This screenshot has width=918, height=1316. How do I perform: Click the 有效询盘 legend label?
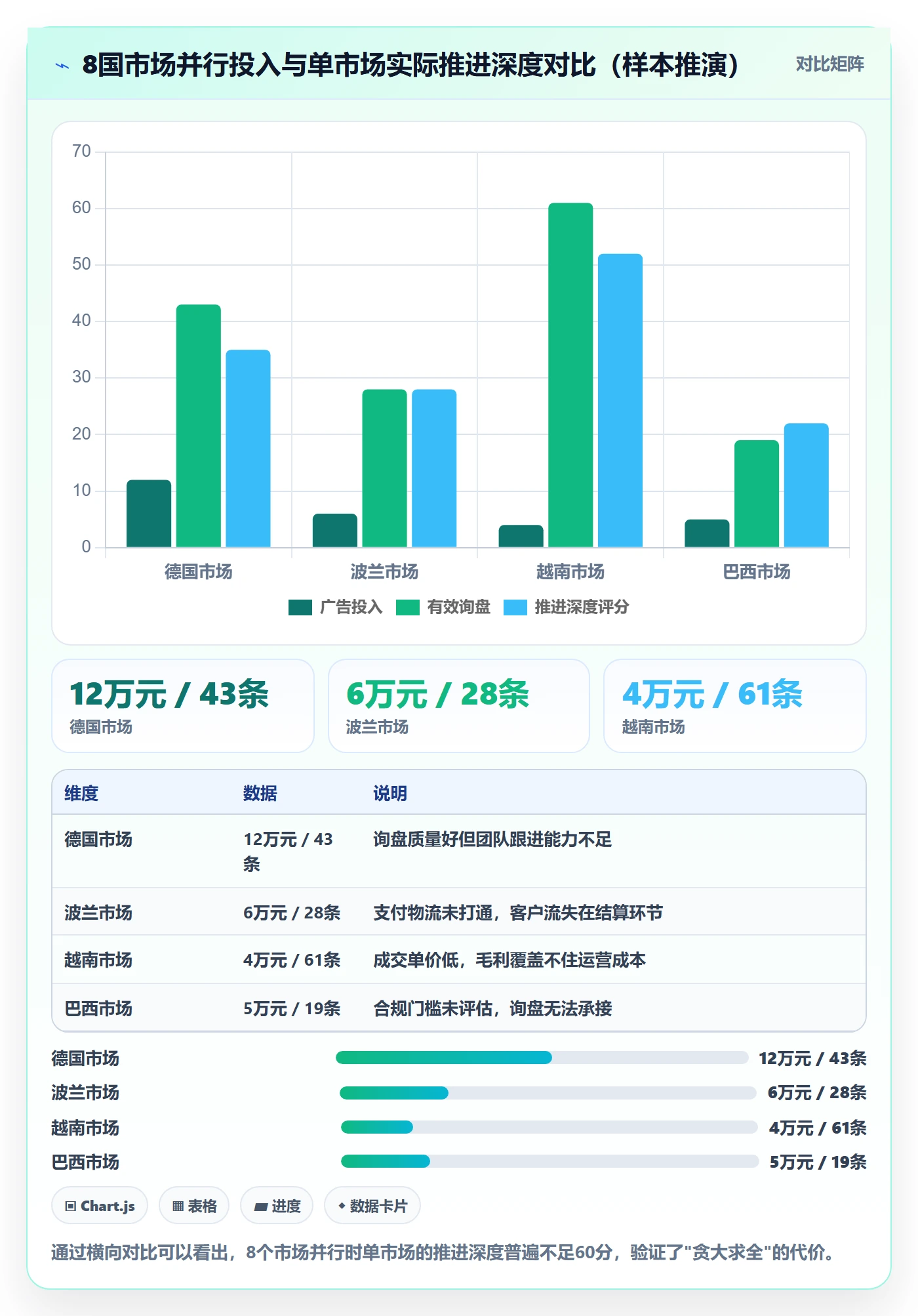coord(458,607)
